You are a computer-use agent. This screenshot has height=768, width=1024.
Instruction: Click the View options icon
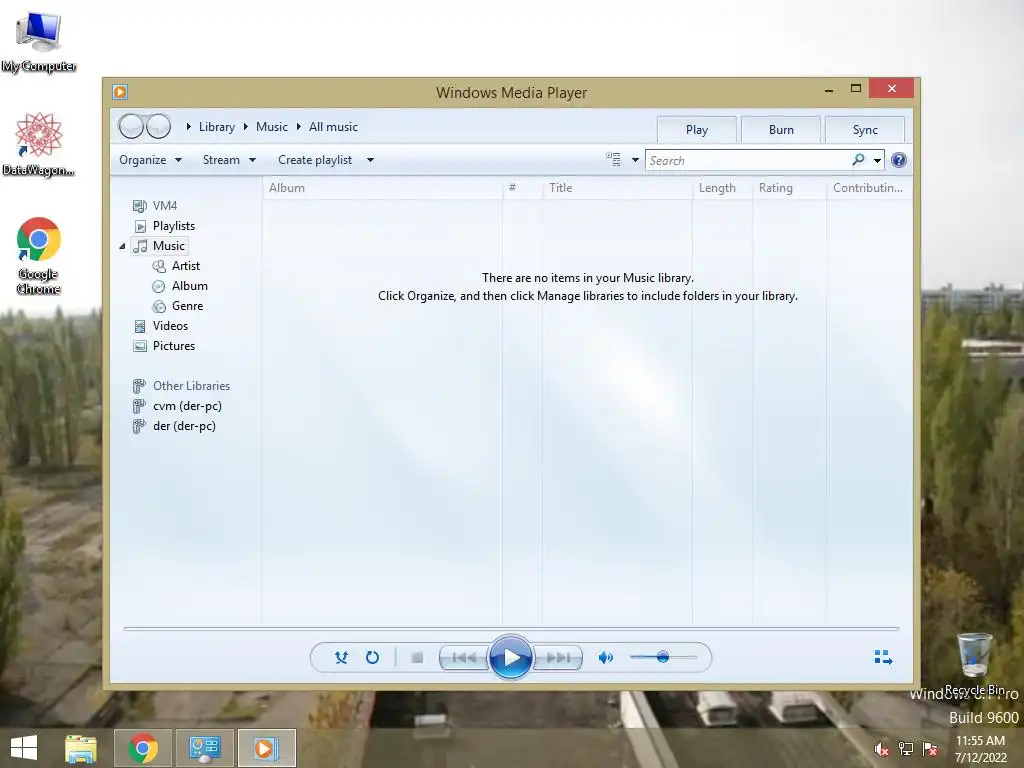tap(613, 159)
